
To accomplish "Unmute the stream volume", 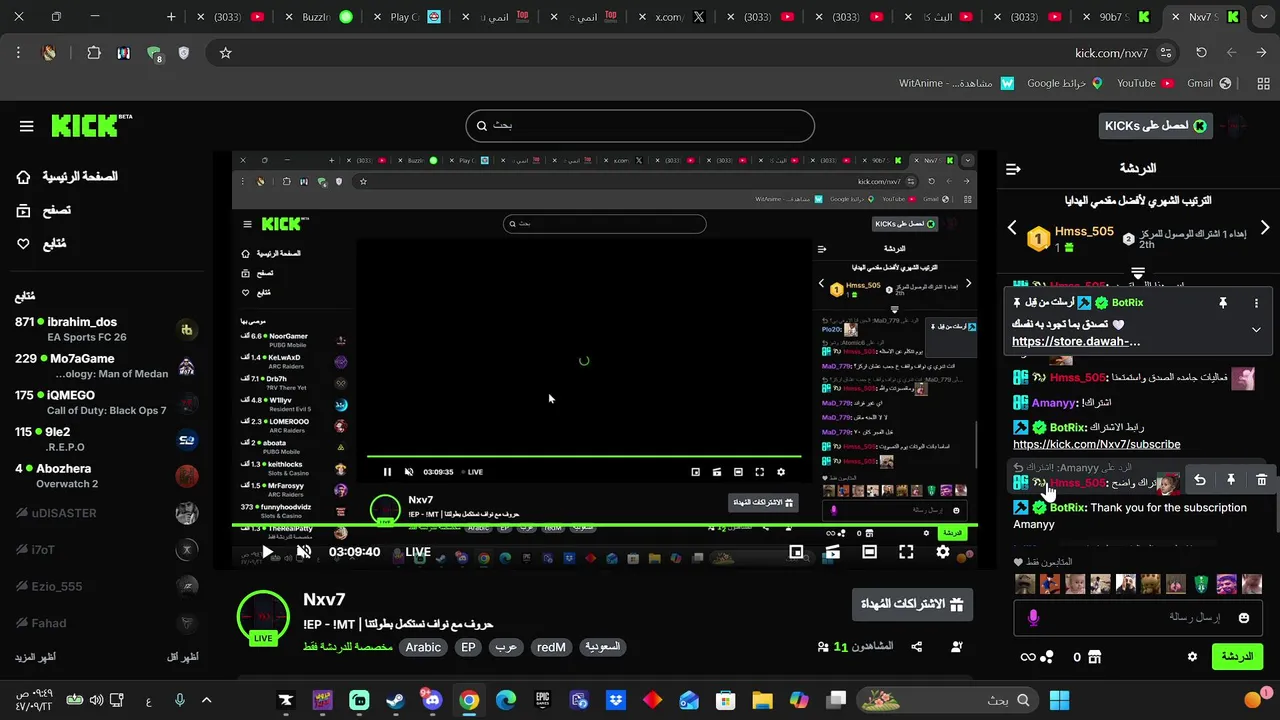I will [x=304, y=552].
